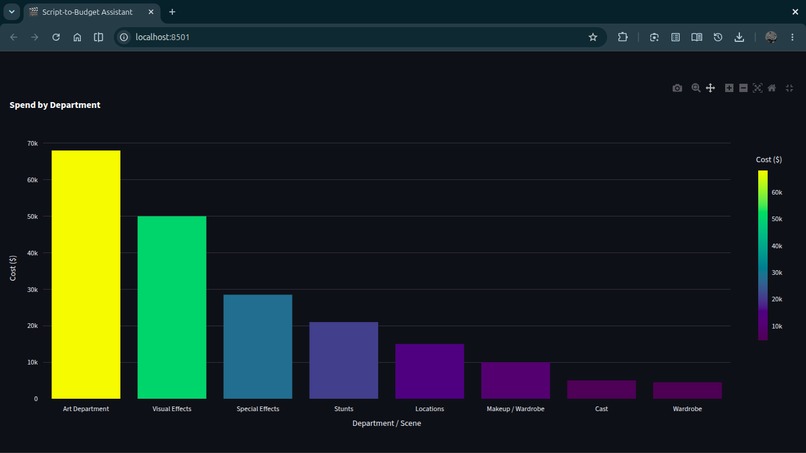
Task: Open the reading mode book icon
Action: click(x=697, y=37)
